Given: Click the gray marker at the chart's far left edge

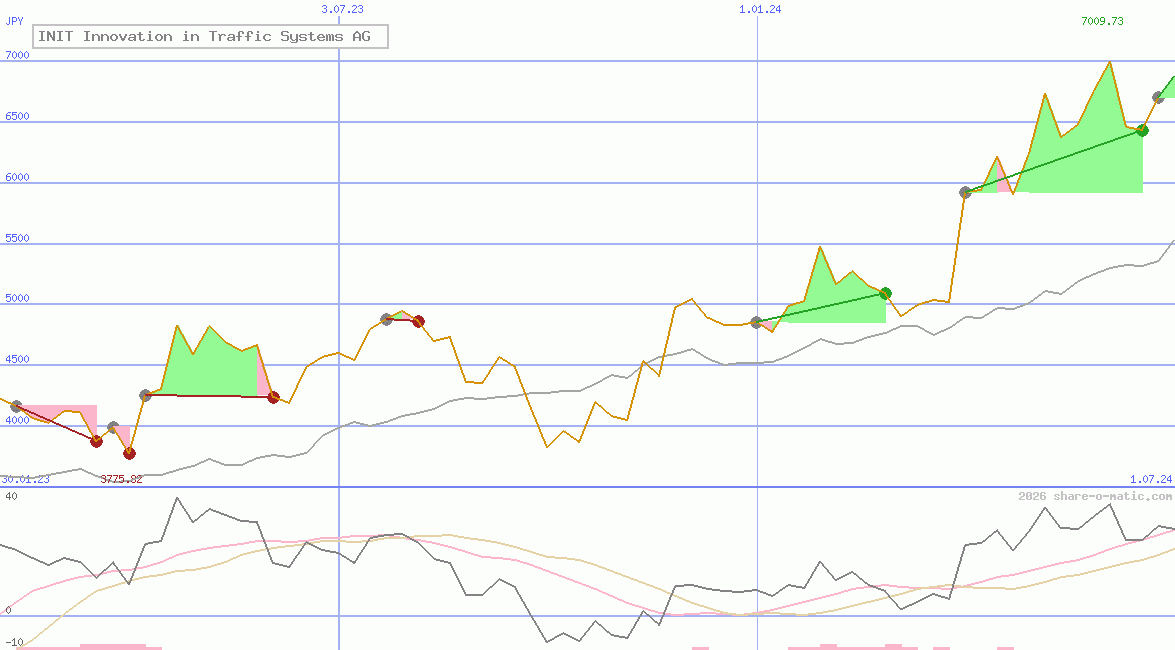Looking at the screenshot, I should (16, 406).
